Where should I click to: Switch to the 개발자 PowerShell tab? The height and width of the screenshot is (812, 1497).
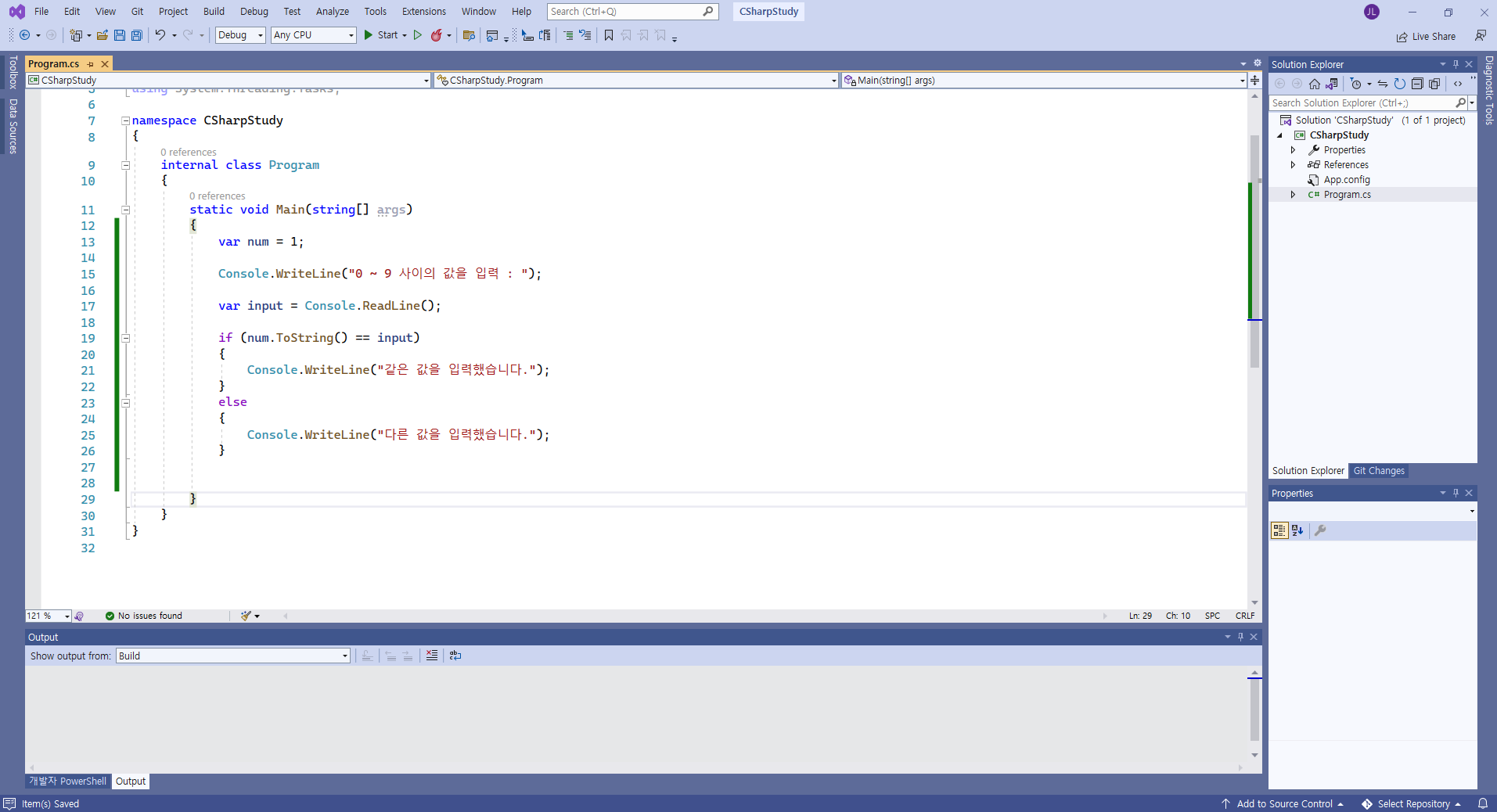click(x=68, y=781)
